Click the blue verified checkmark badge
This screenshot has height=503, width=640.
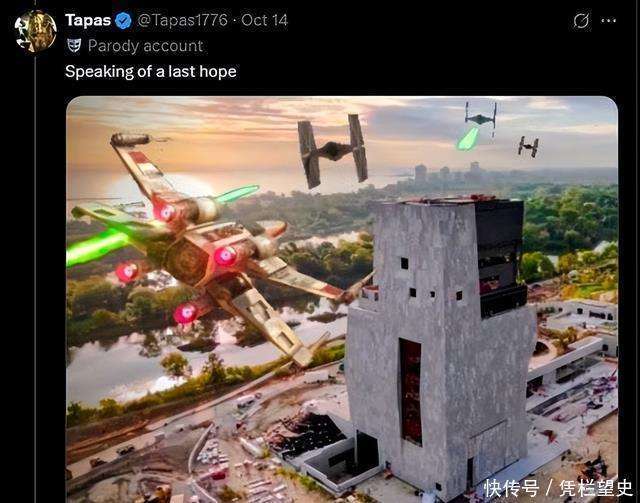tap(123, 20)
